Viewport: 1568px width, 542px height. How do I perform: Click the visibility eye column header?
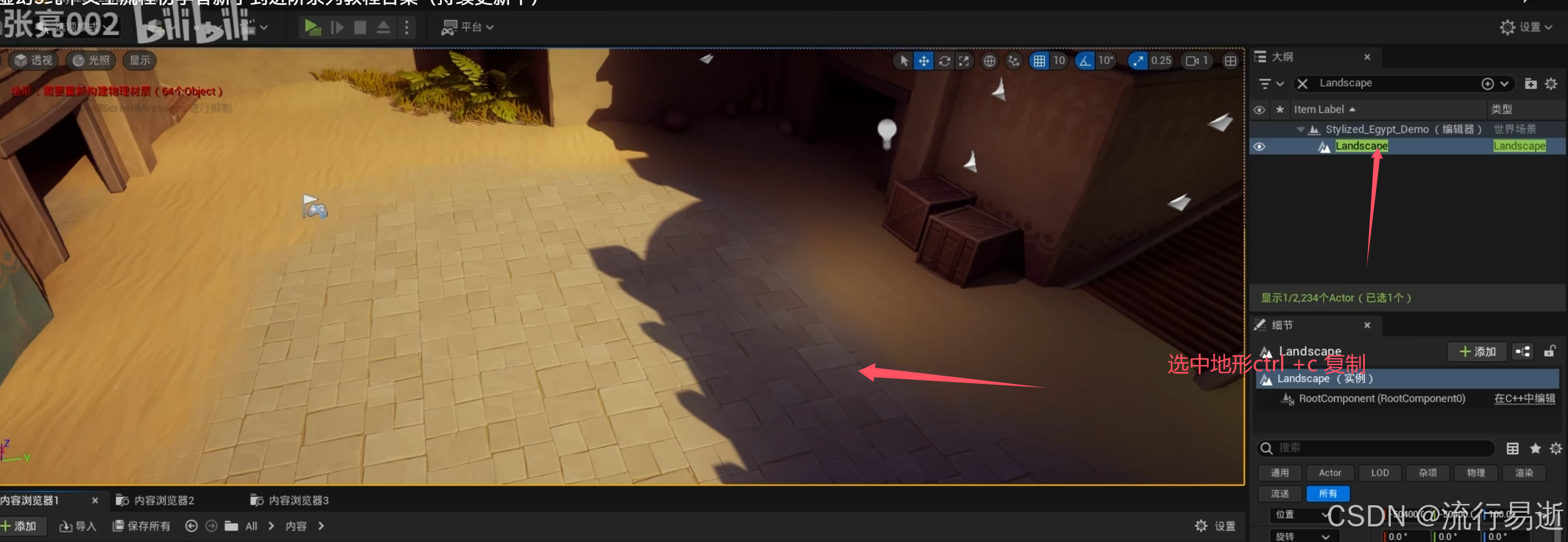1259,110
